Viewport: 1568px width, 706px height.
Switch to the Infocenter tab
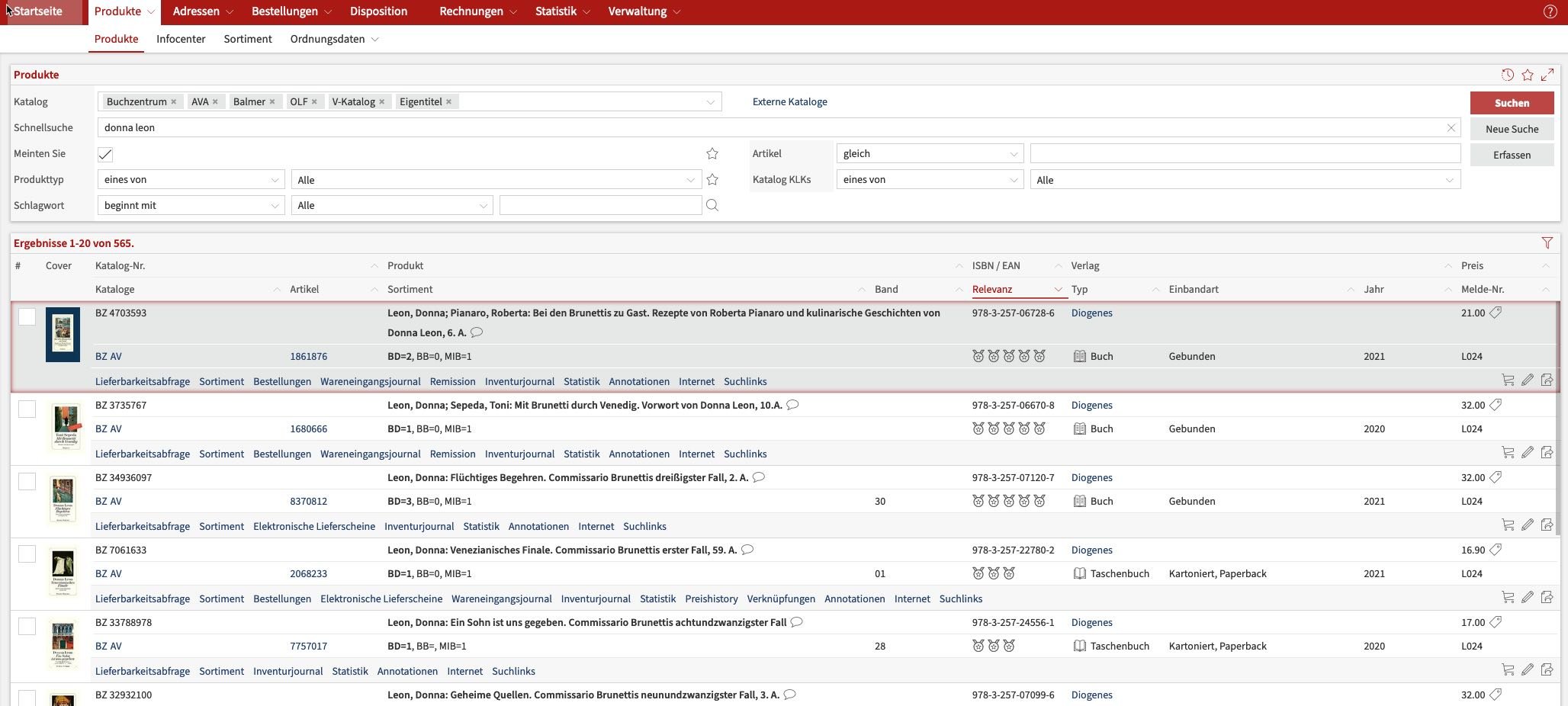181,39
